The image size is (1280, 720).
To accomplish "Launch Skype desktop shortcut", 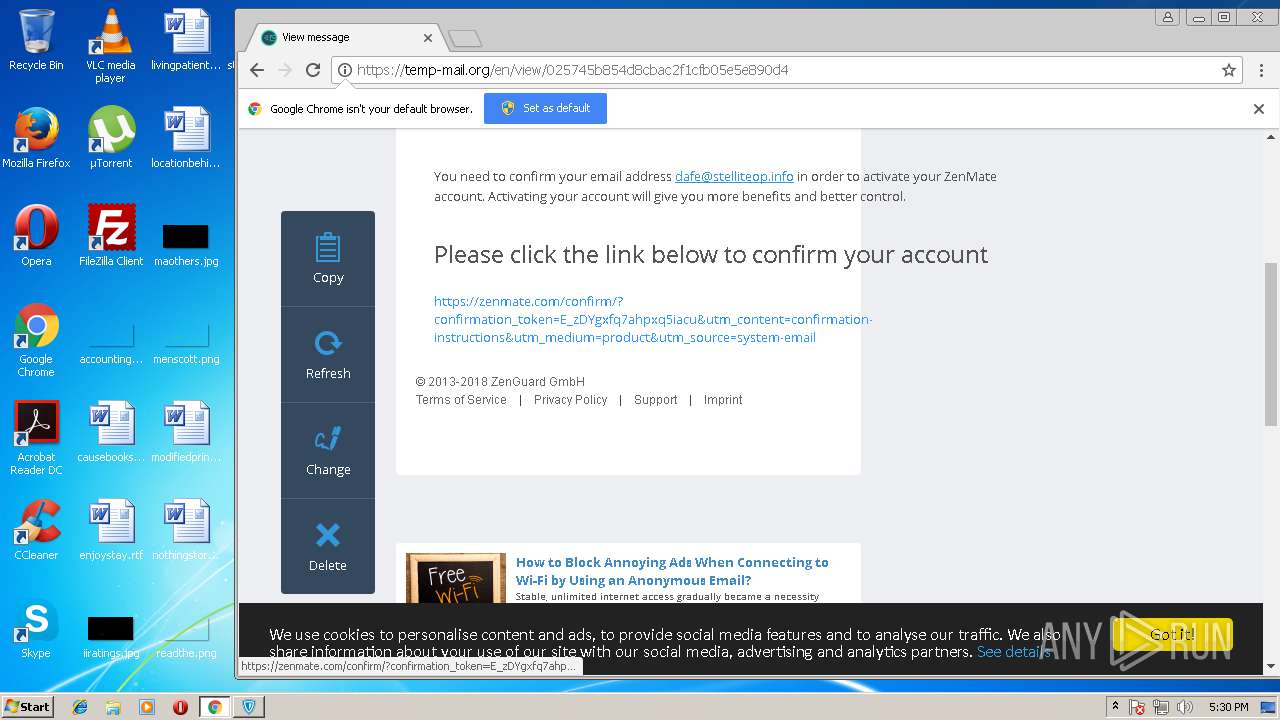I will coord(36,628).
